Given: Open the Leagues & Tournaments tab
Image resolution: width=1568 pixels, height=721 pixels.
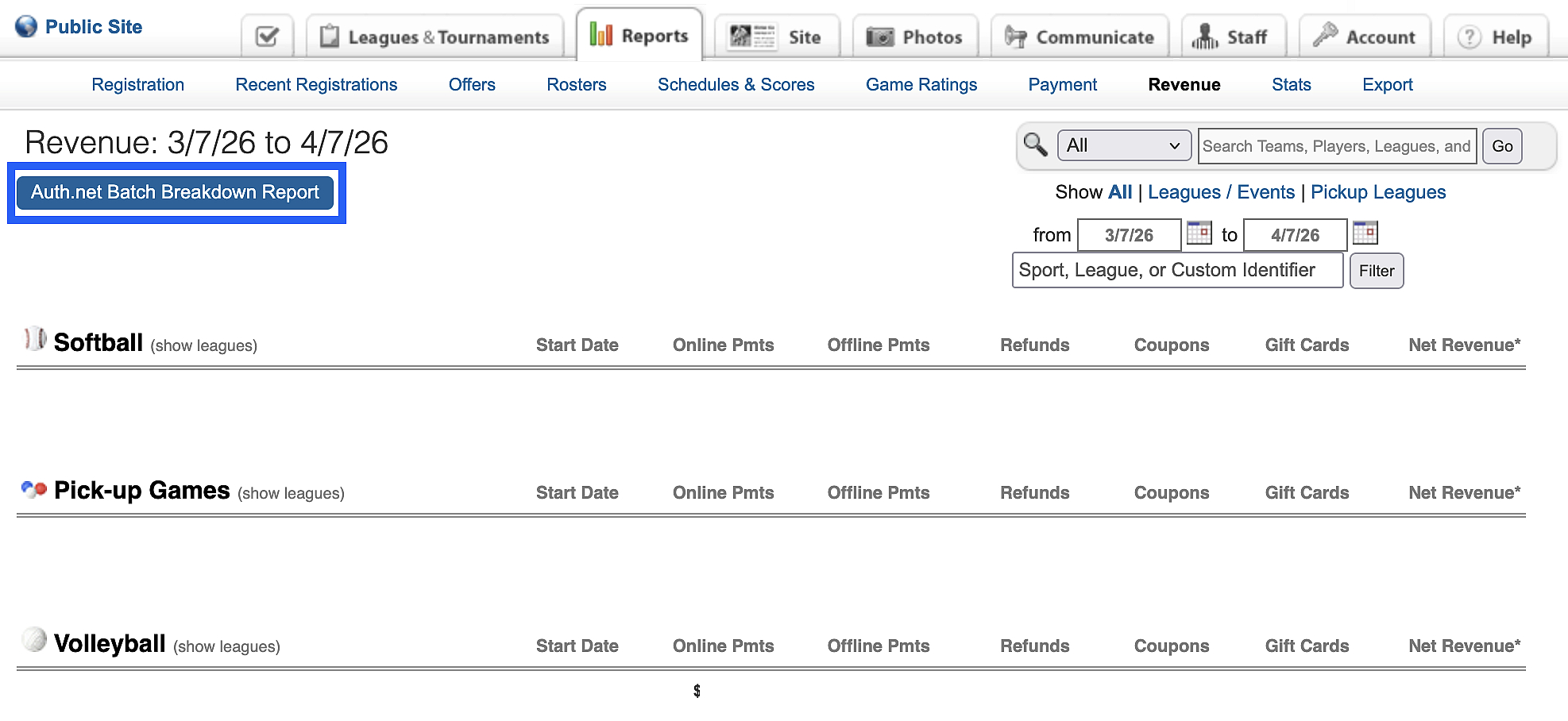Looking at the screenshot, I should 434,37.
